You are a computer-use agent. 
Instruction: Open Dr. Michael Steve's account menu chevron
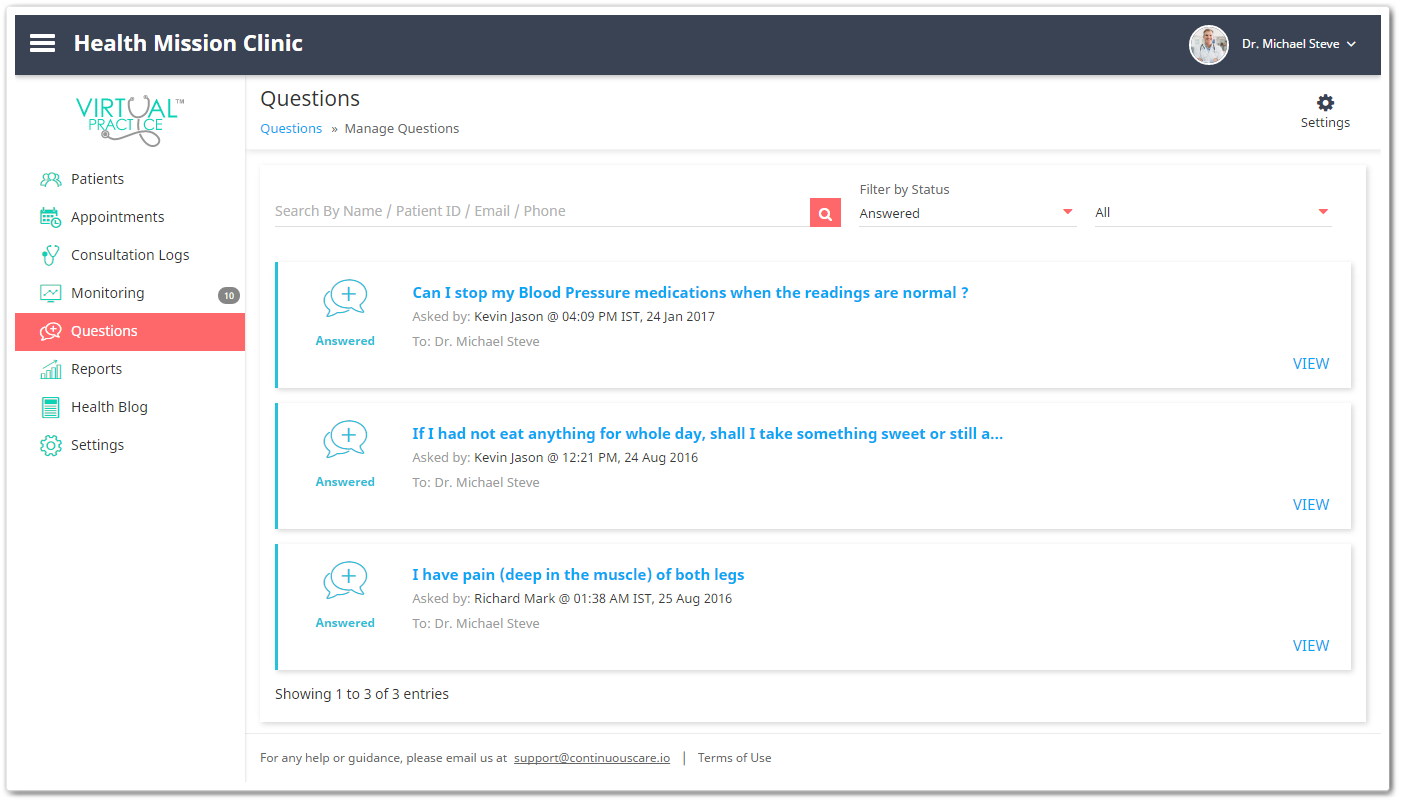pyautogui.click(x=1352, y=43)
